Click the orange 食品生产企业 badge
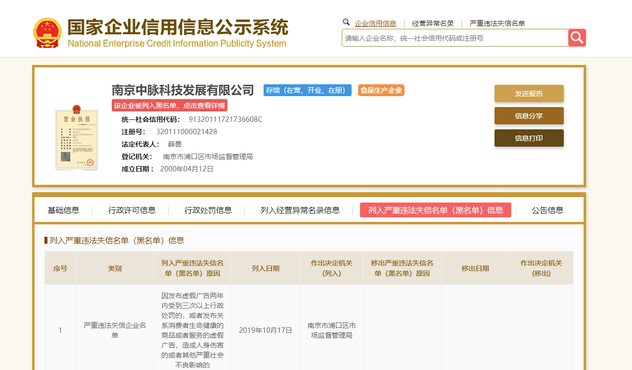632x370 pixels. click(381, 90)
